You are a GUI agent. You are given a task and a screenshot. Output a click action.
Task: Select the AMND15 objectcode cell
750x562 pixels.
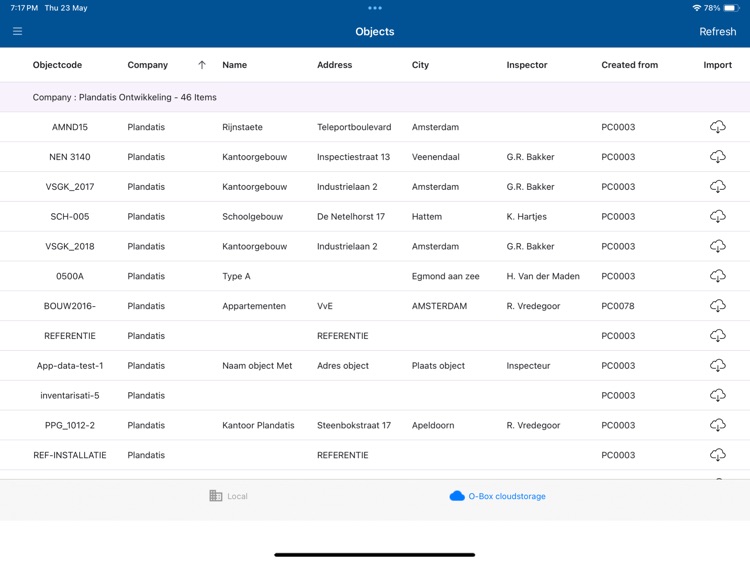click(70, 127)
